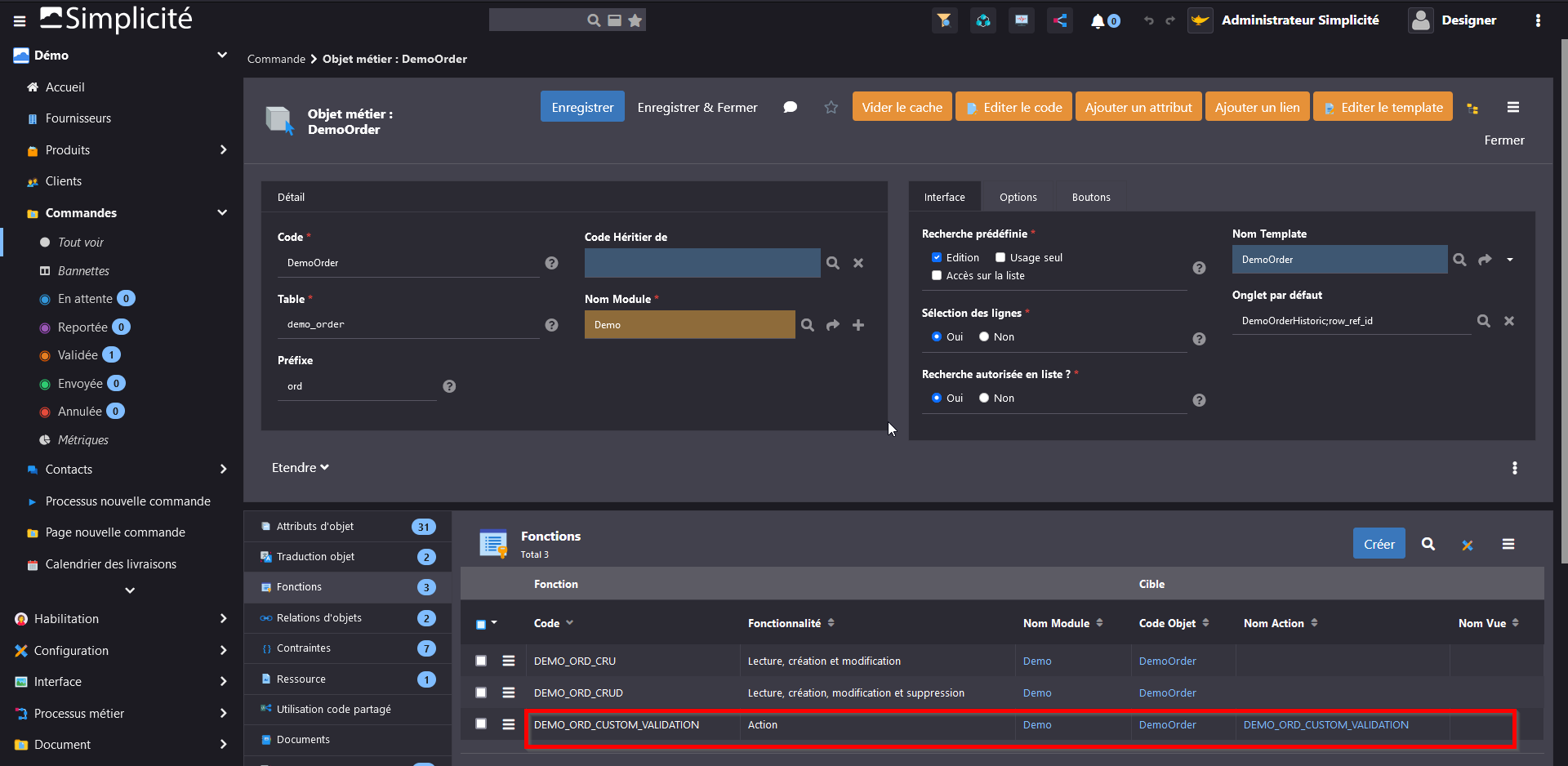This screenshot has height=766, width=1568.
Task: Show help for the Table field
Action: click(x=552, y=325)
